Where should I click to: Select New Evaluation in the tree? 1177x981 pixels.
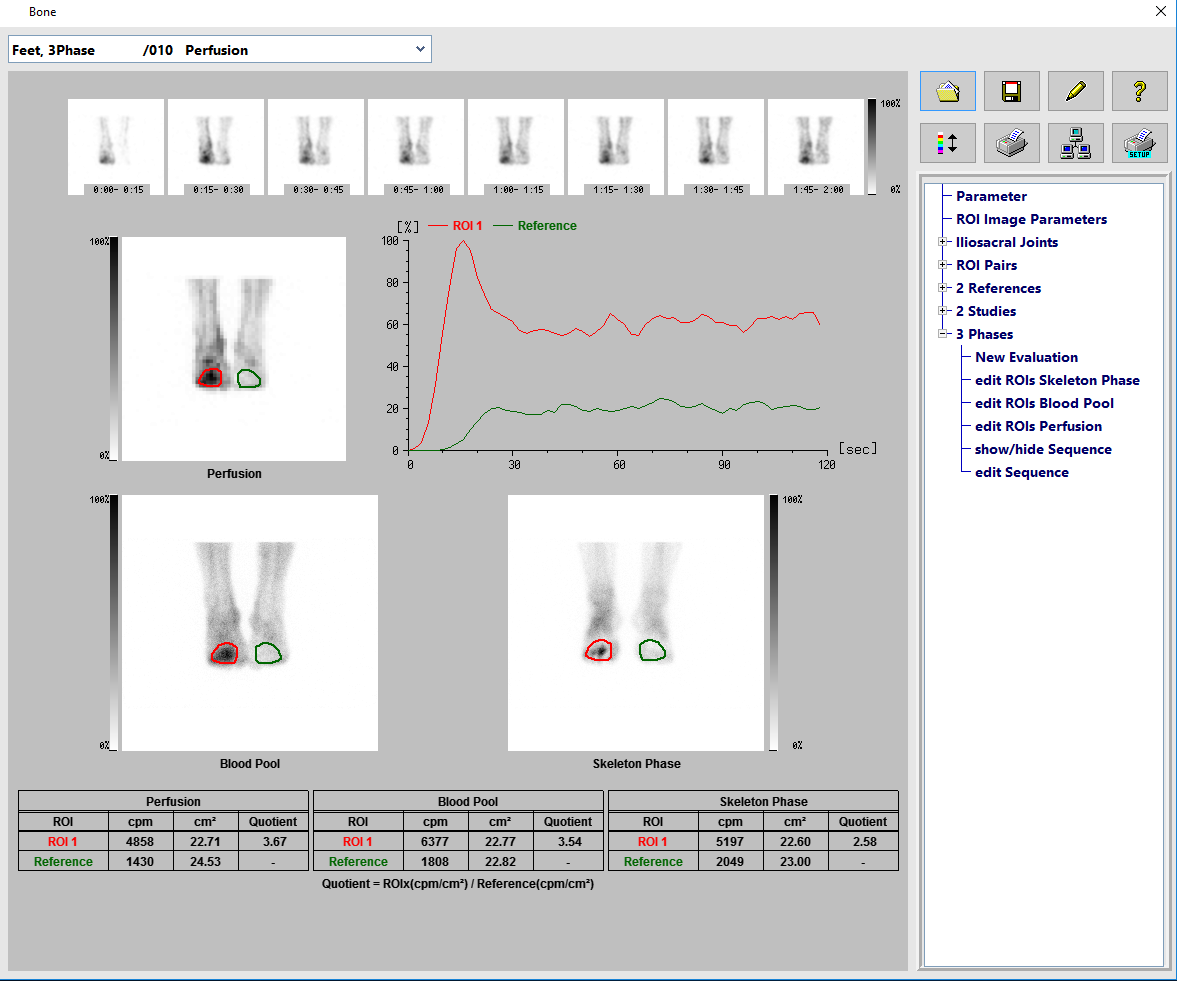click(1026, 357)
